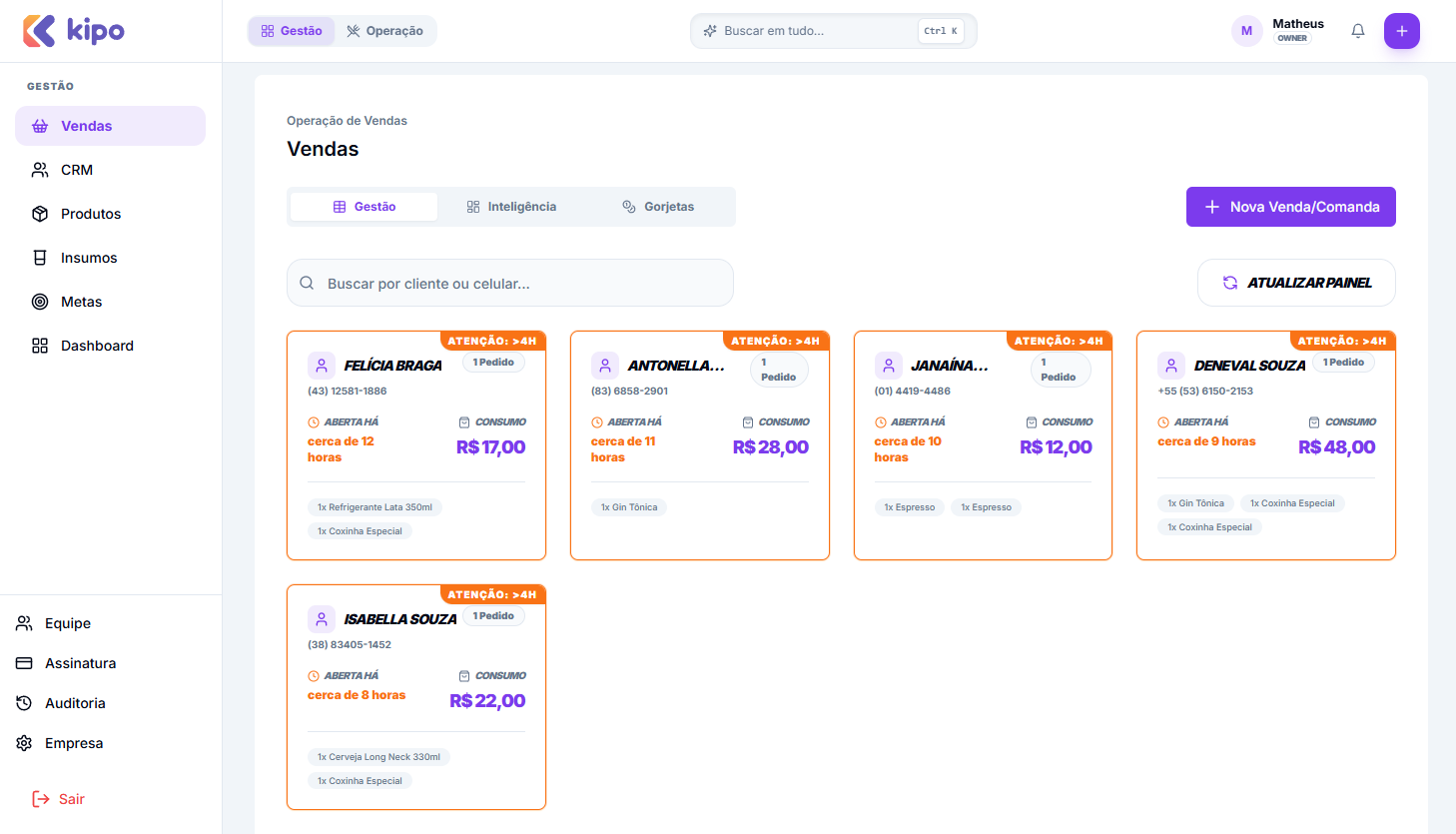
Task: Click the Sair link in the sidebar
Action: click(58, 799)
